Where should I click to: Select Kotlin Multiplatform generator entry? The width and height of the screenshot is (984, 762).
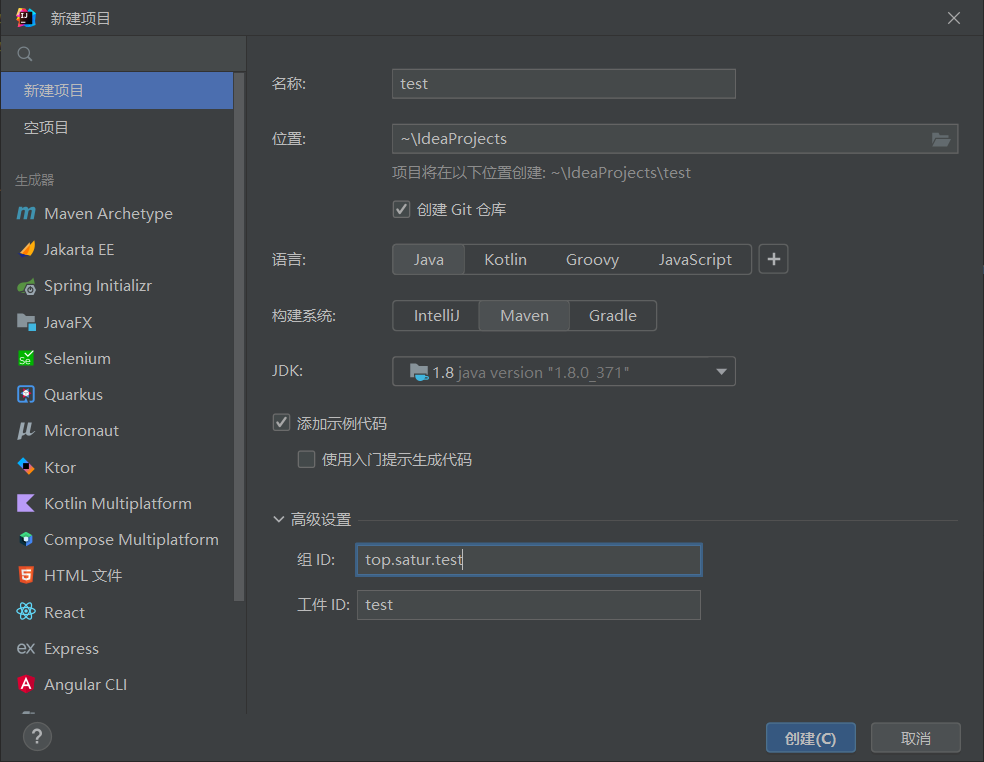pyautogui.click(x=117, y=503)
